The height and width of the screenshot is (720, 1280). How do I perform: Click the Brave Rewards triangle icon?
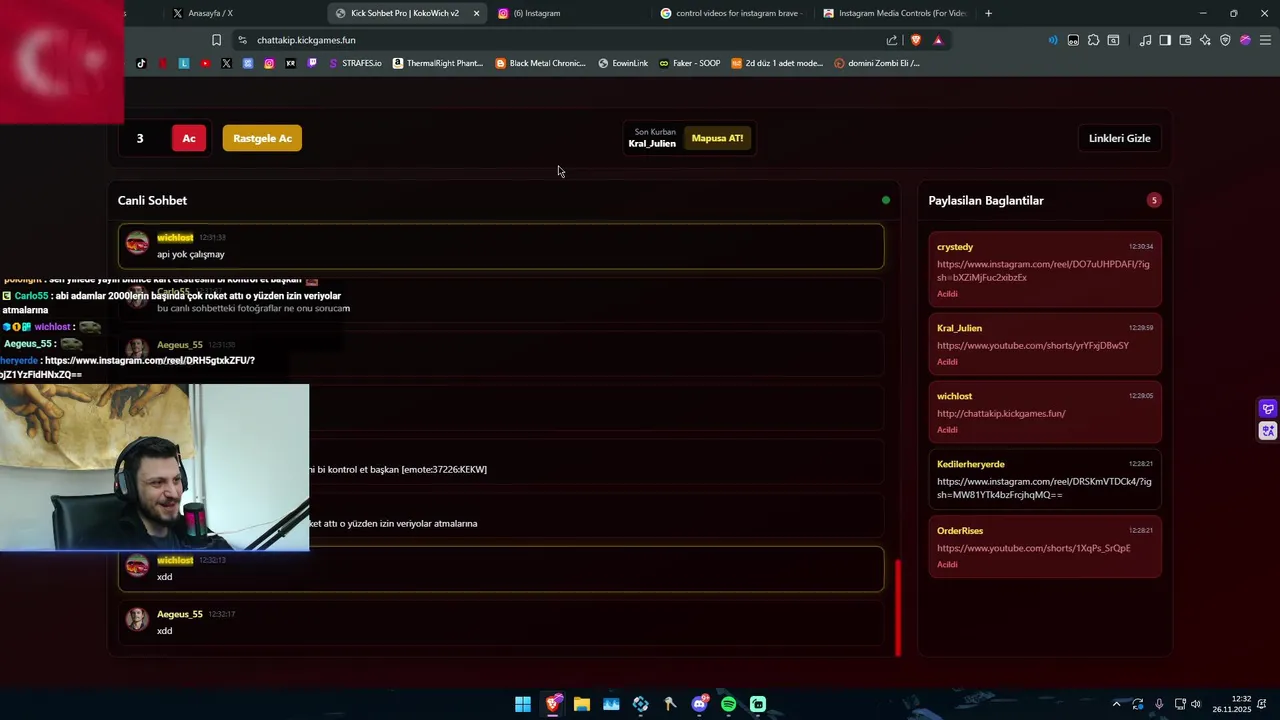(x=938, y=40)
